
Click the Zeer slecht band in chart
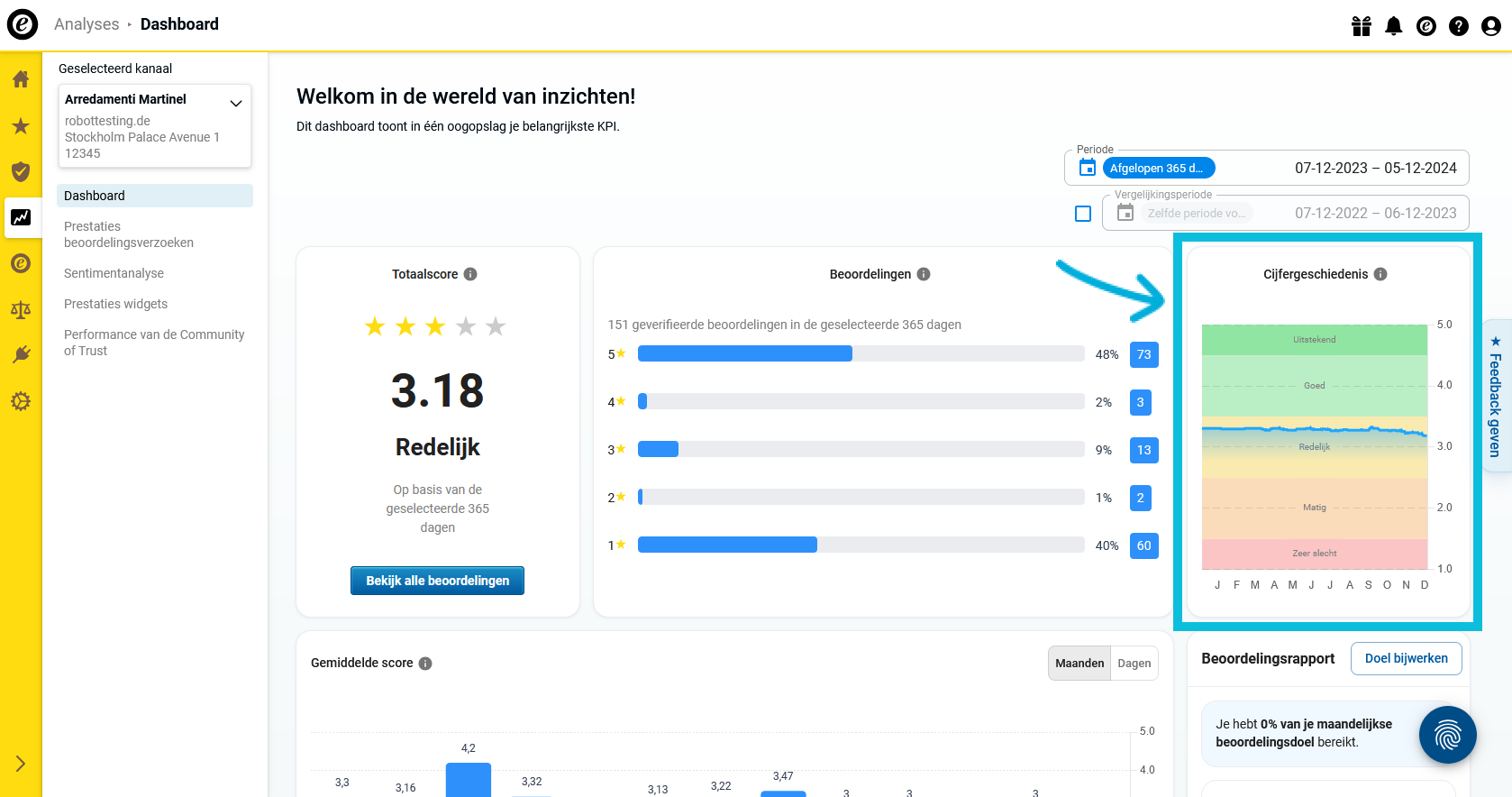point(1315,554)
